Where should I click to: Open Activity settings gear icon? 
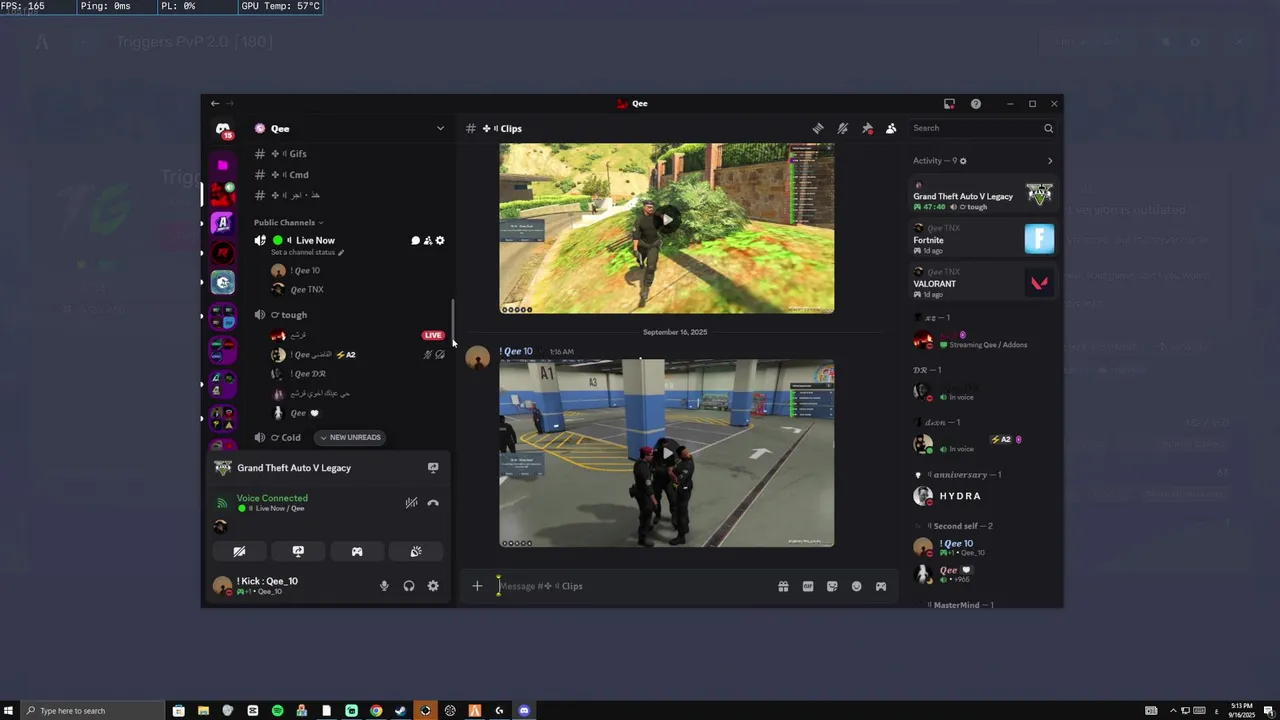pyautogui.click(x=963, y=161)
